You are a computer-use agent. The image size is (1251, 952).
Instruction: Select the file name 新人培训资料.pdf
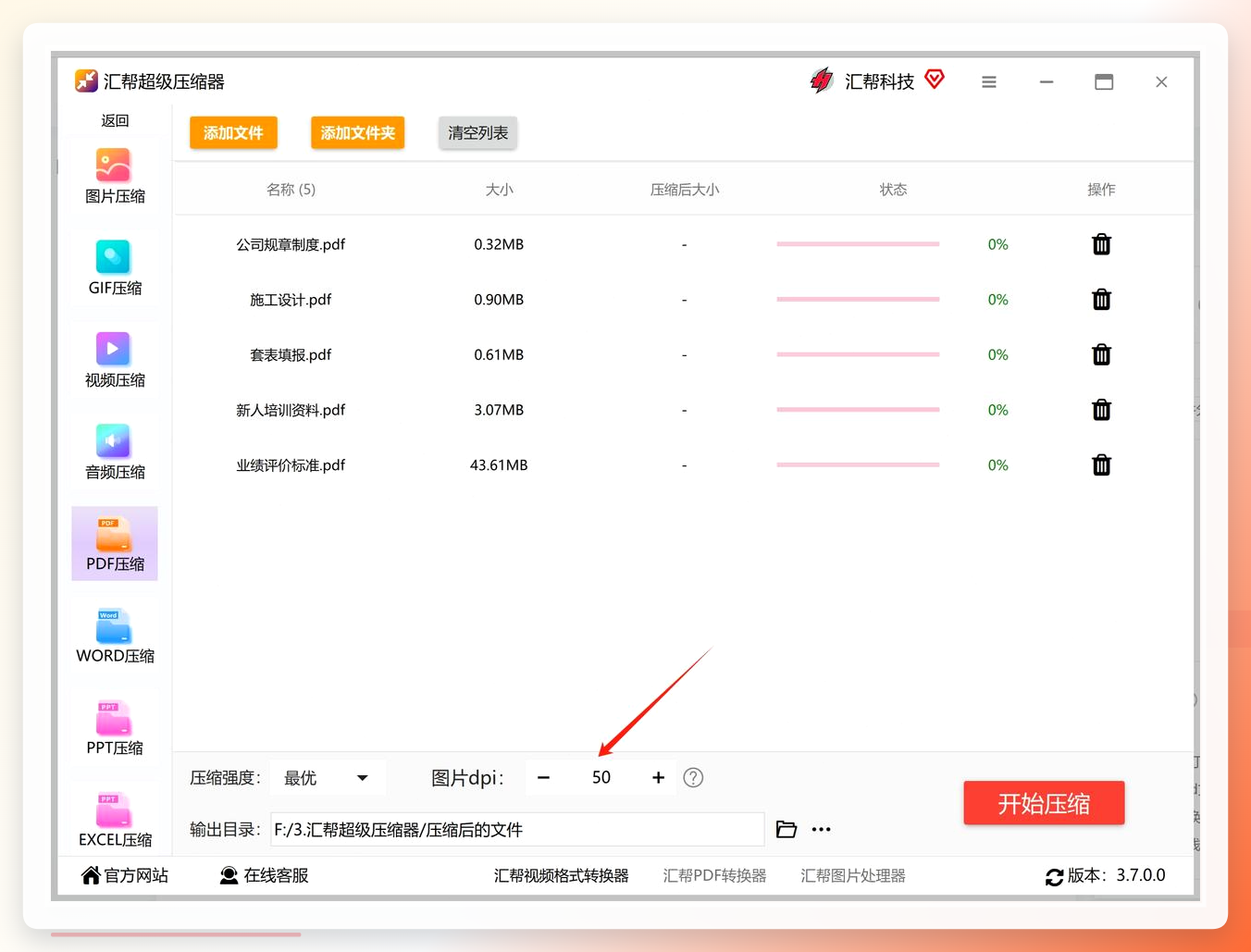[291, 410]
